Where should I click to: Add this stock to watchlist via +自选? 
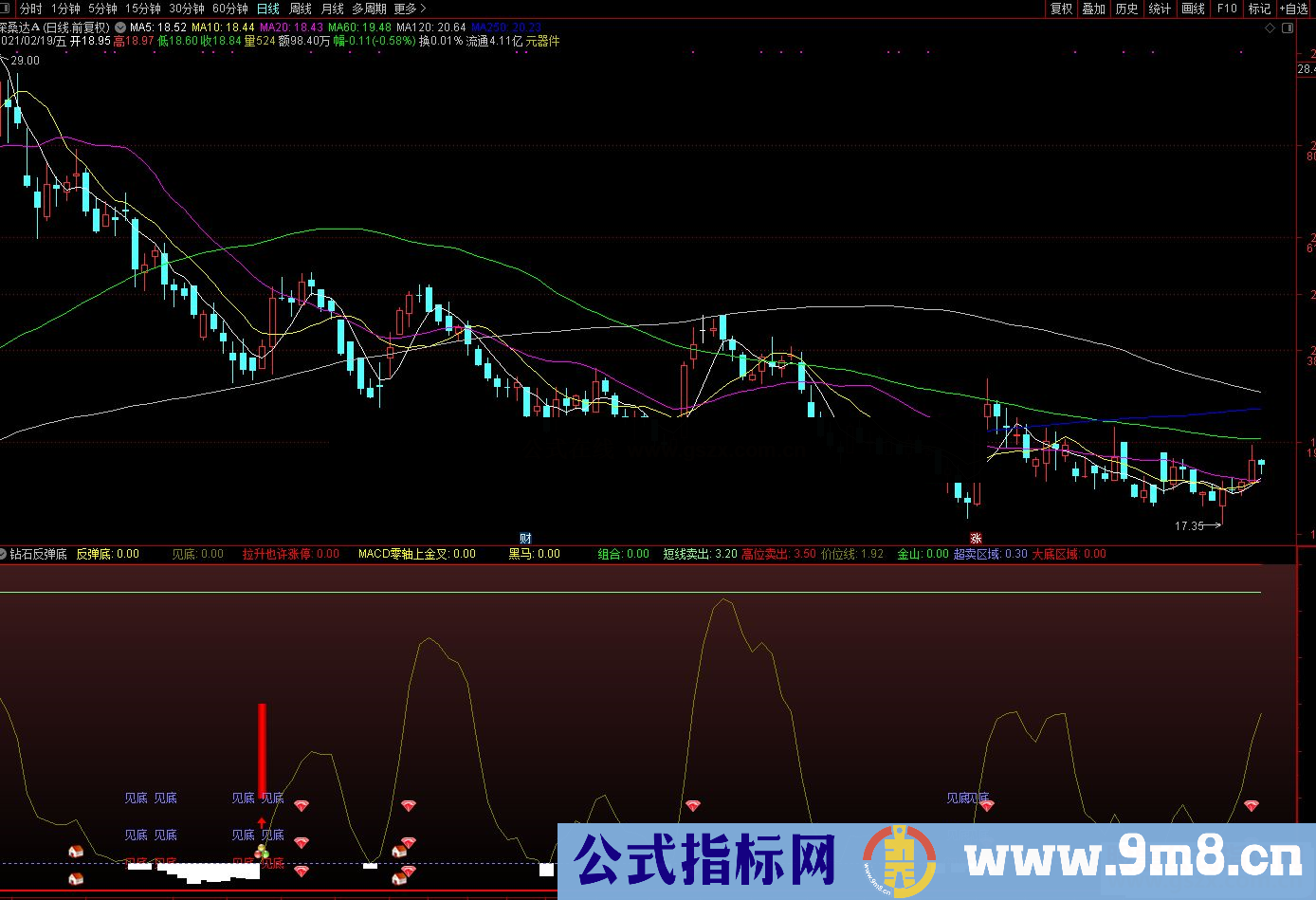pos(1292,9)
